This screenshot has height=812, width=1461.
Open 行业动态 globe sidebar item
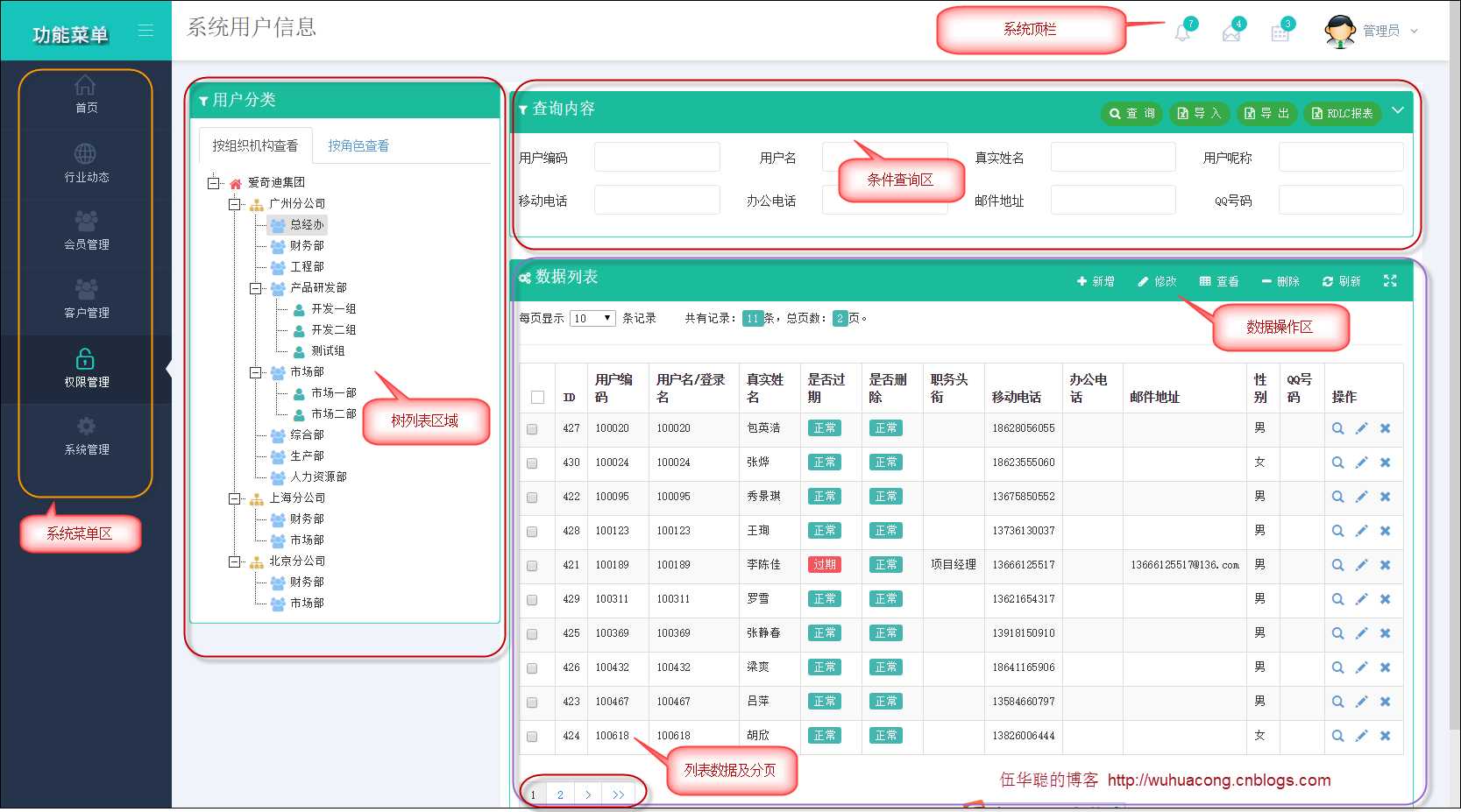[86, 164]
